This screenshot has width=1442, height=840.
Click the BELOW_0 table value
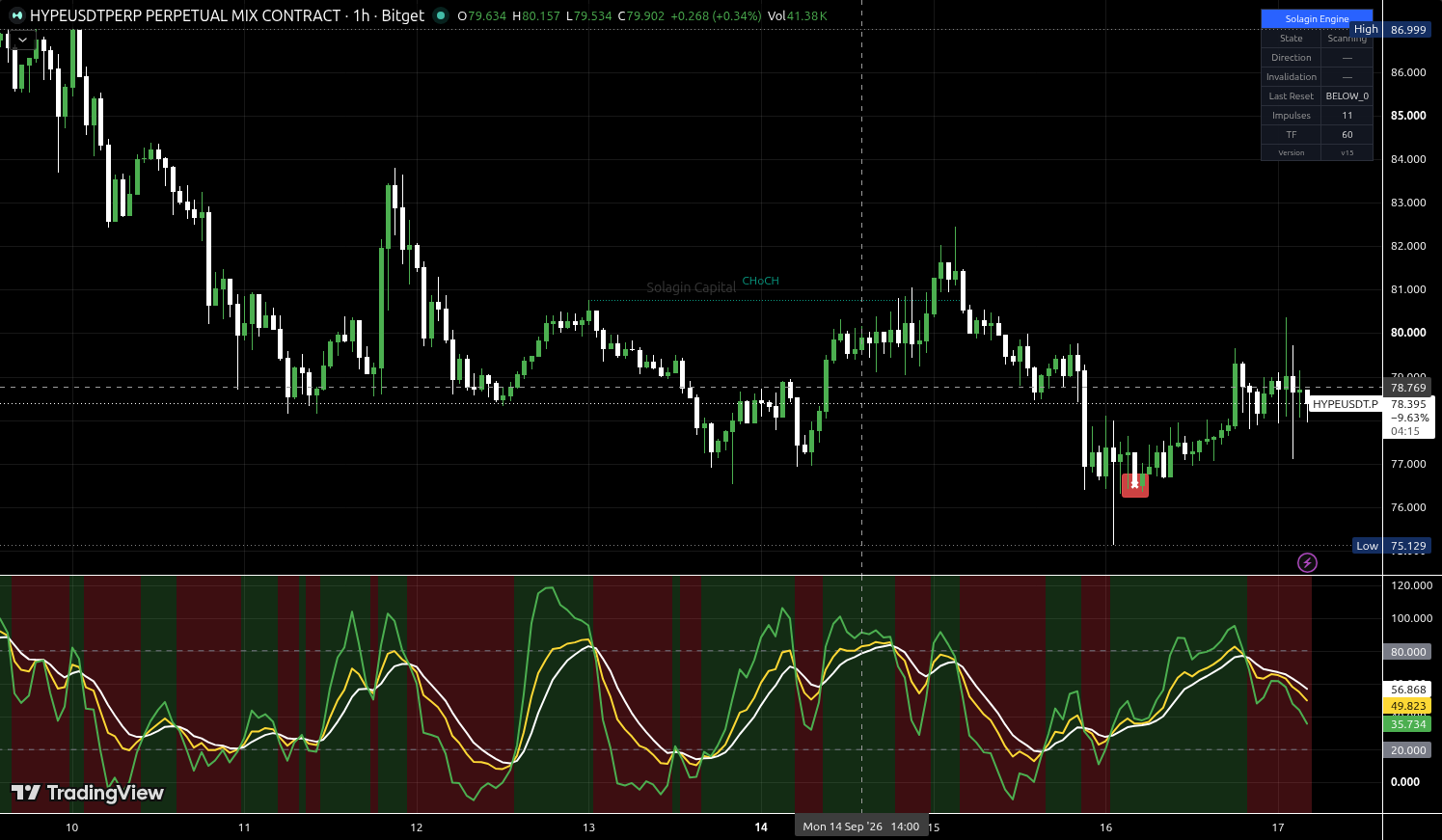(1347, 96)
